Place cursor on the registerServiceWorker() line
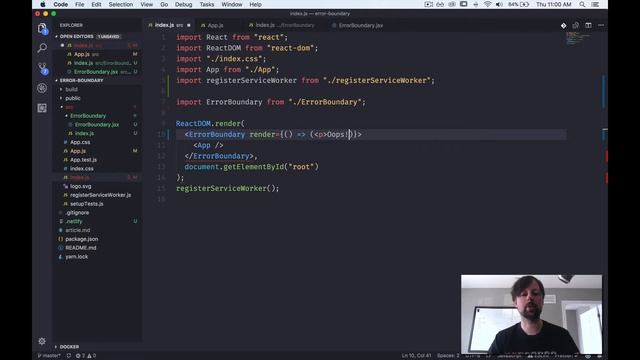The image size is (640, 360). 227,189
